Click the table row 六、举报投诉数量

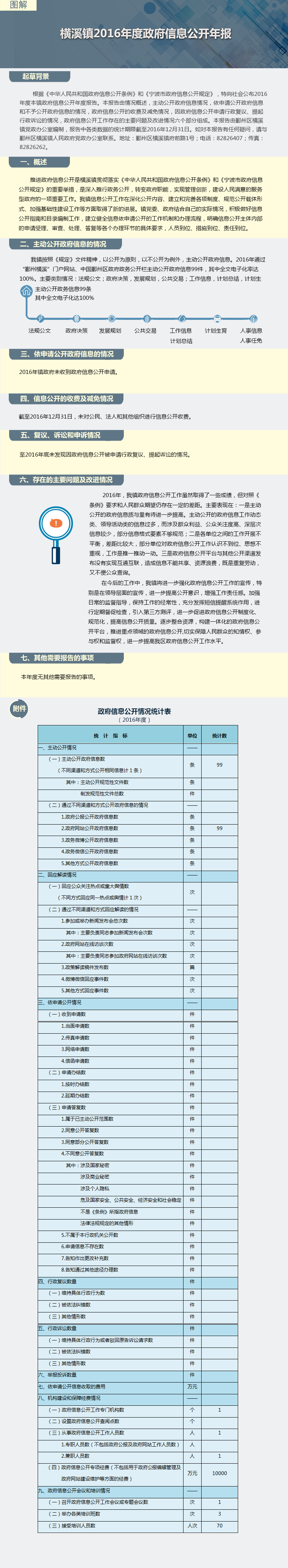tap(138, 1375)
